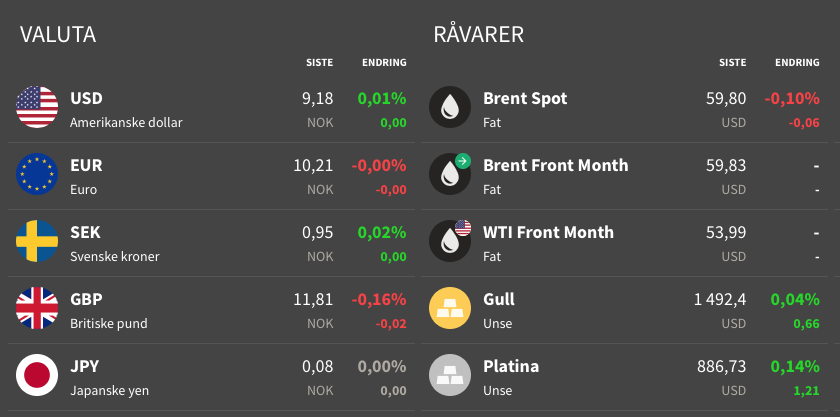Click the EU flag icon

37,174
